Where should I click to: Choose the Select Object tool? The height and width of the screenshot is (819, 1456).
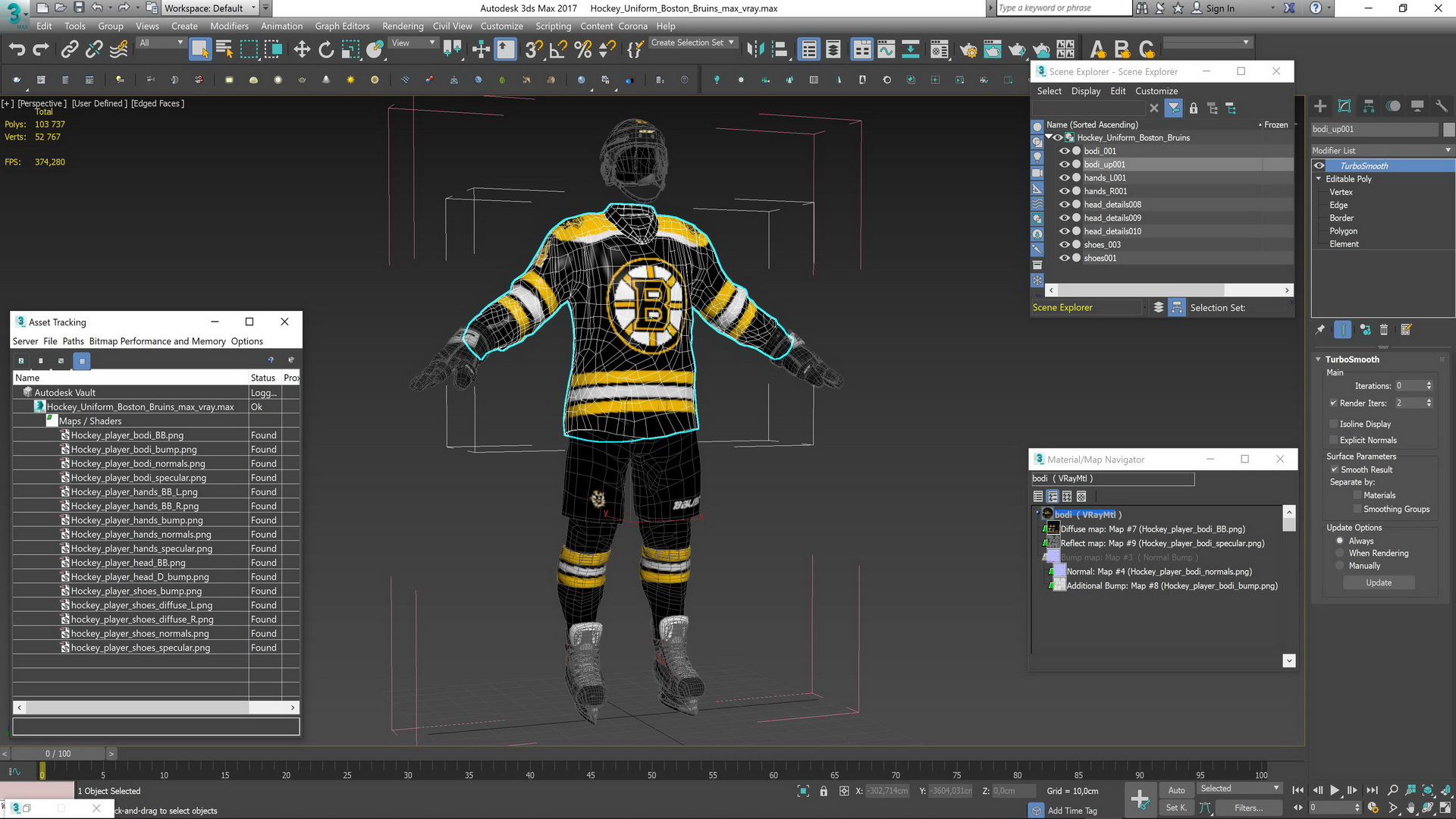tap(200, 50)
